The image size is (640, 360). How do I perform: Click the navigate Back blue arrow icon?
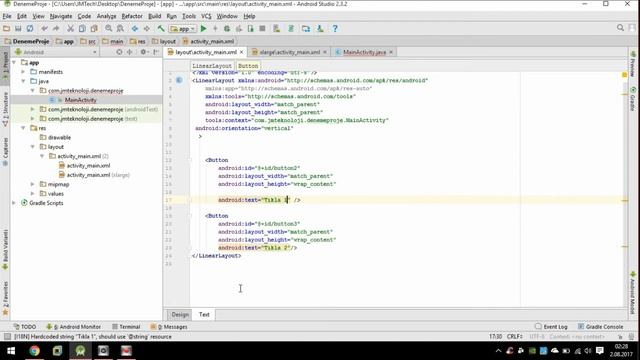coord(135,29)
